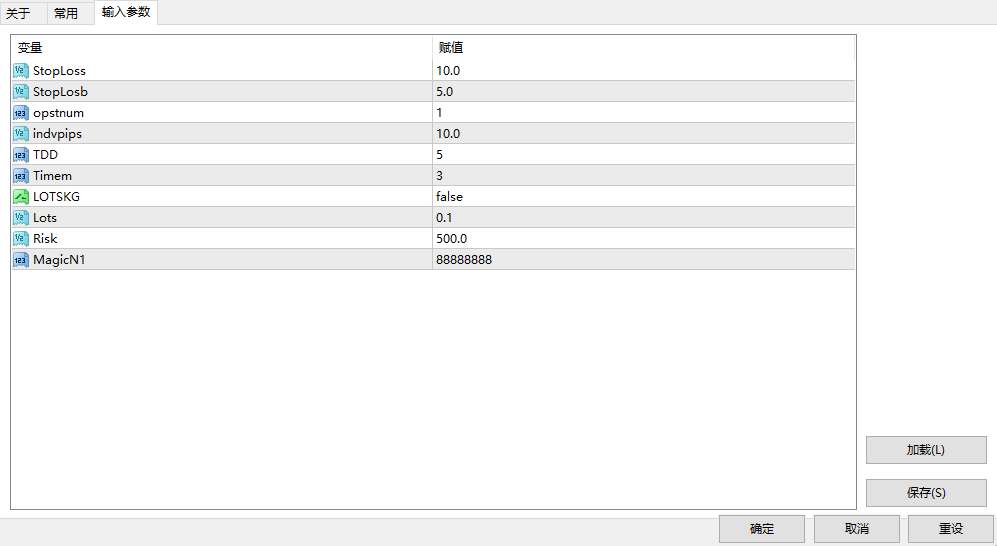Select the LOTSKG false value cell
997x546 pixels.
(x=643, y=197)
